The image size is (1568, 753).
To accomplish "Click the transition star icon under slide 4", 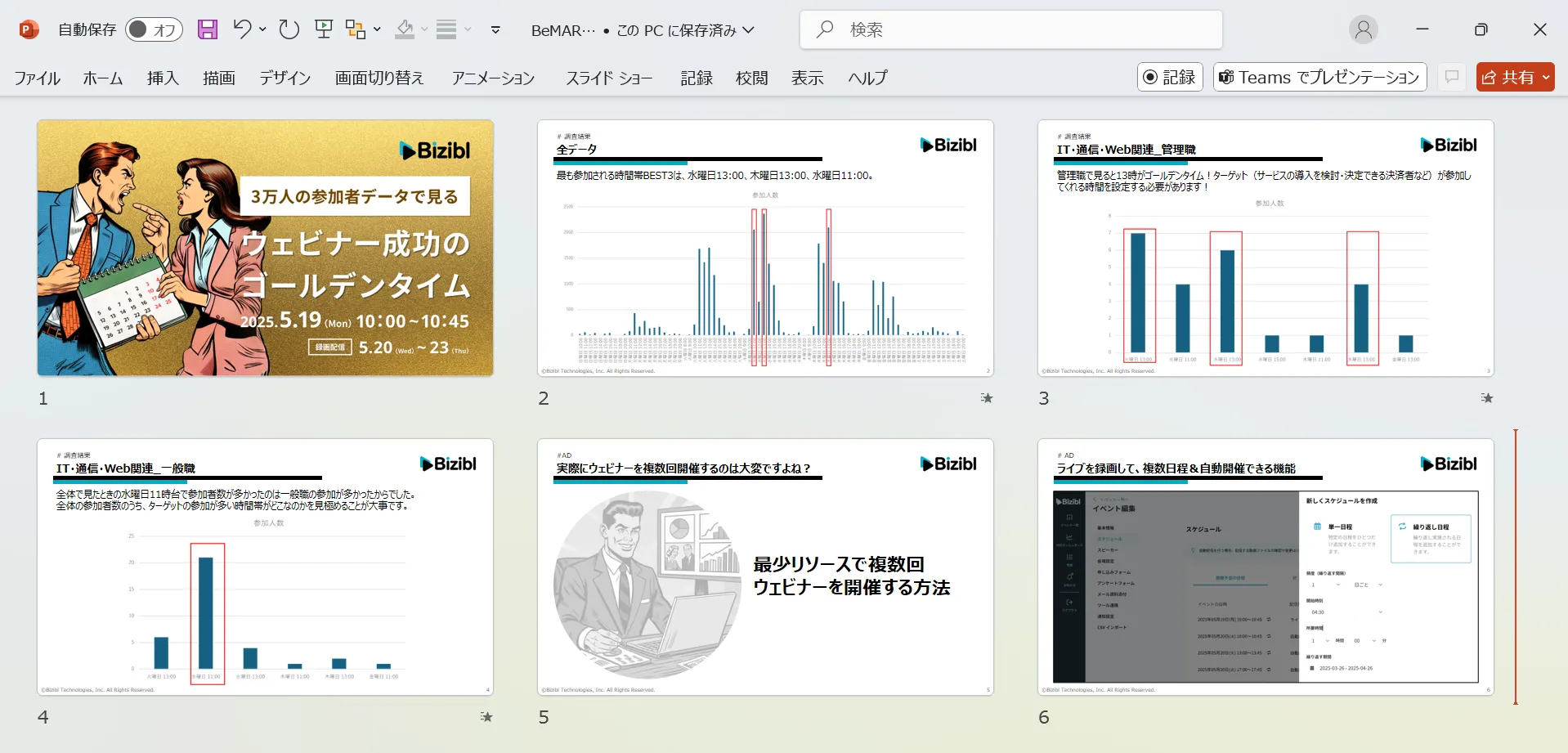I will coord(486,717).
